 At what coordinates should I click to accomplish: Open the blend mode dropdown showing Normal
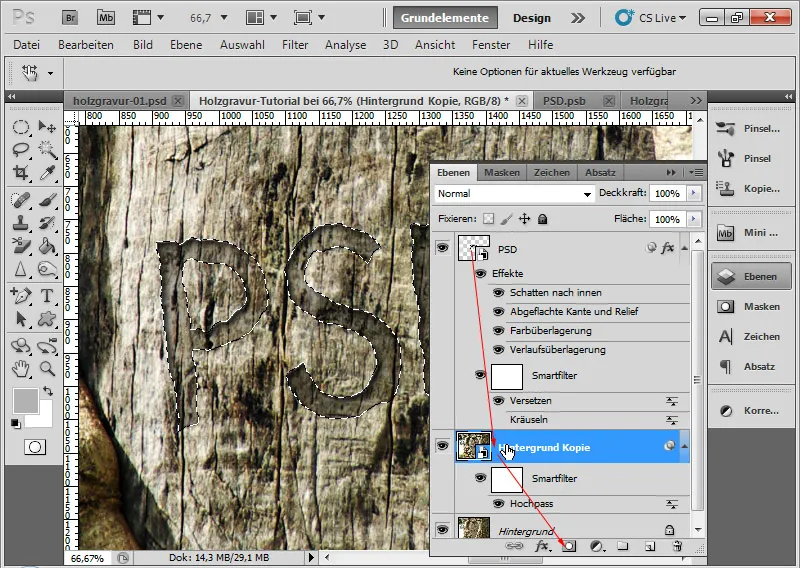click(x=514, y=193)
